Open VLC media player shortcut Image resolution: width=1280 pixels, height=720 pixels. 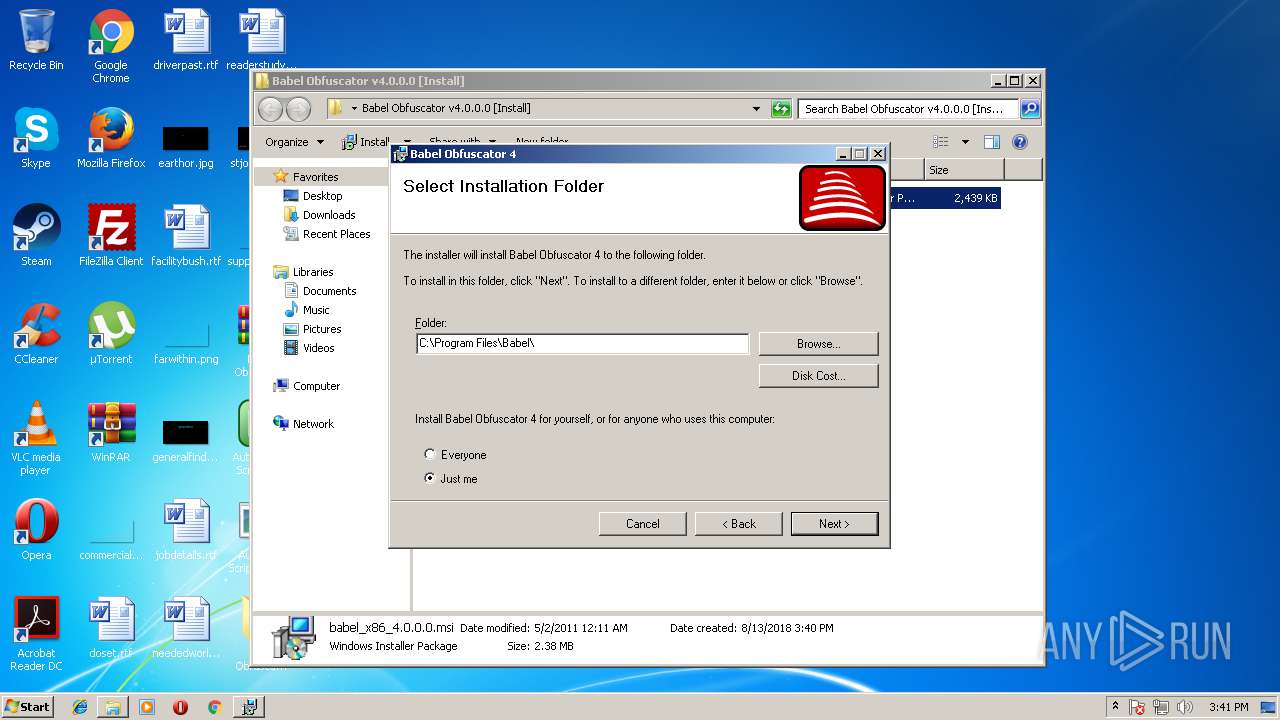pos(36,439)
